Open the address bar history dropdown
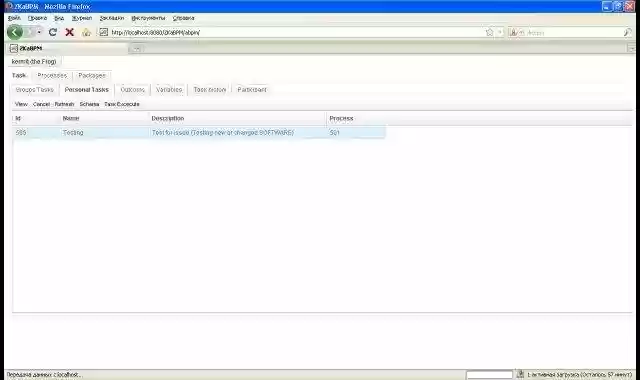The image size is (640, 380). click(500, 32)
